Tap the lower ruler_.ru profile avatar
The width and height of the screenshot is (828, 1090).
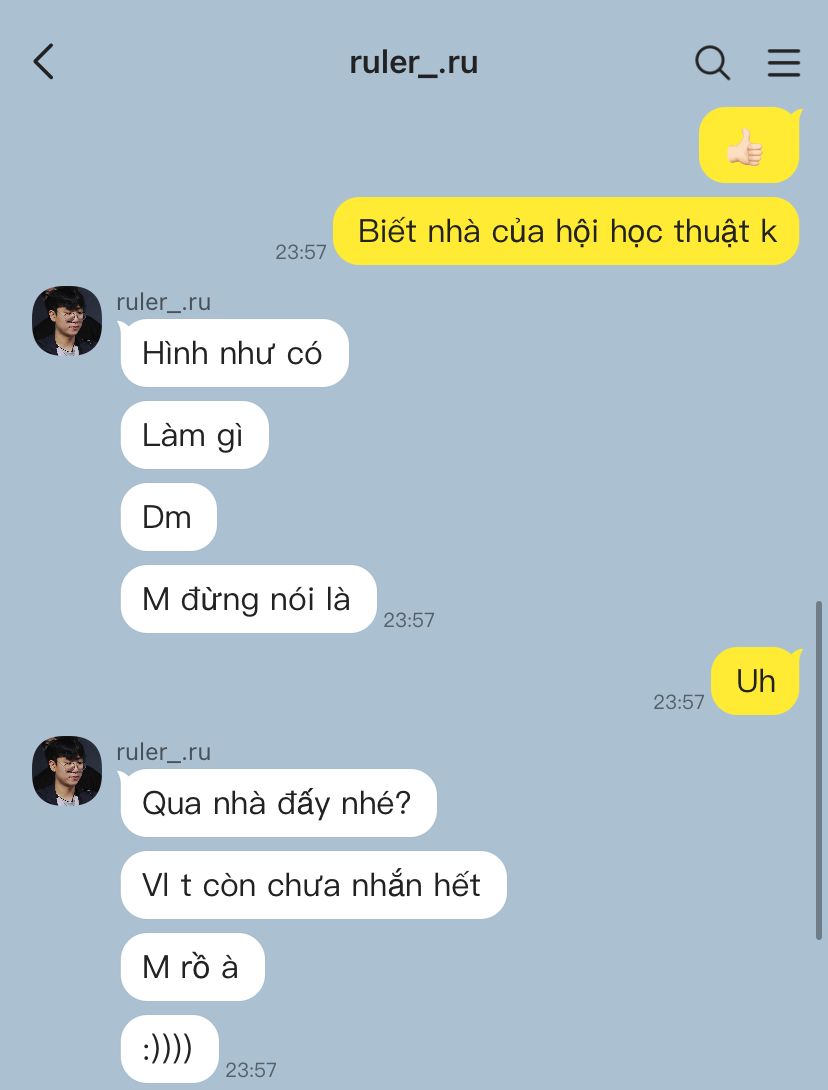[x=67, y=771]
